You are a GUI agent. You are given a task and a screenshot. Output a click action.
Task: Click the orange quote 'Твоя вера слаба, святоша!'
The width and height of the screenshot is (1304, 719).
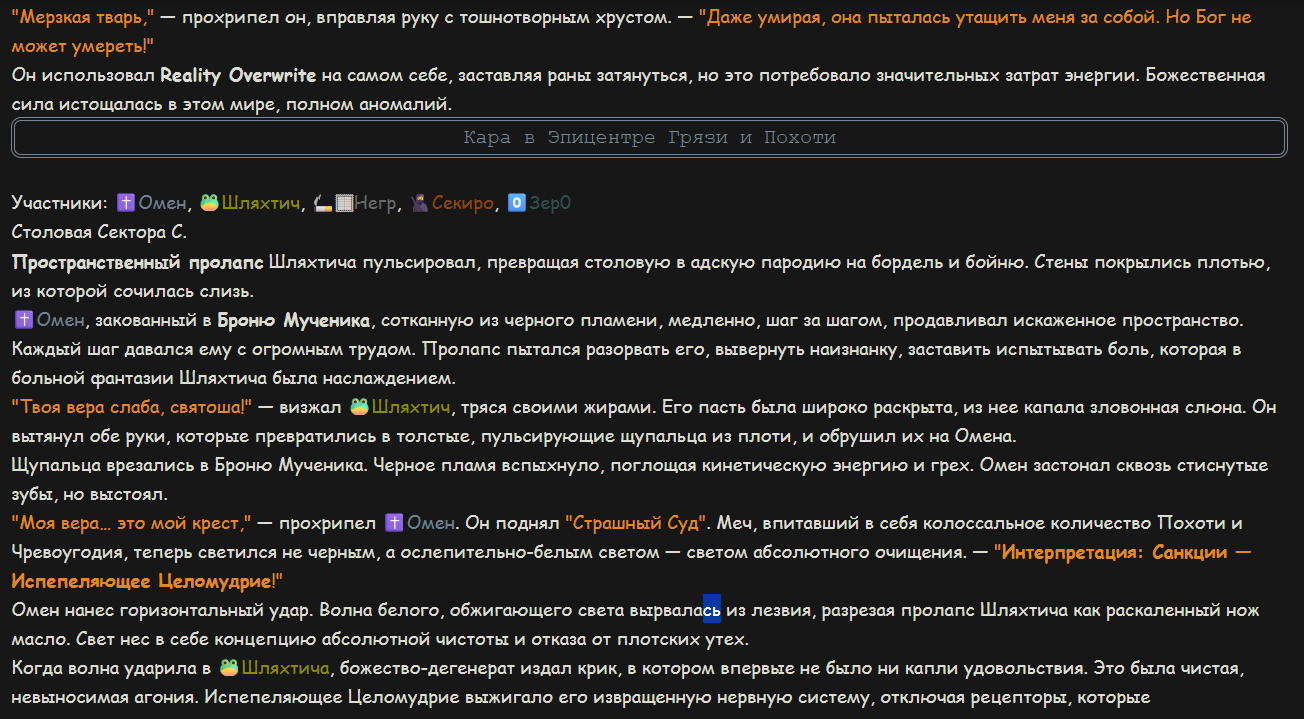tap(132, 407)
